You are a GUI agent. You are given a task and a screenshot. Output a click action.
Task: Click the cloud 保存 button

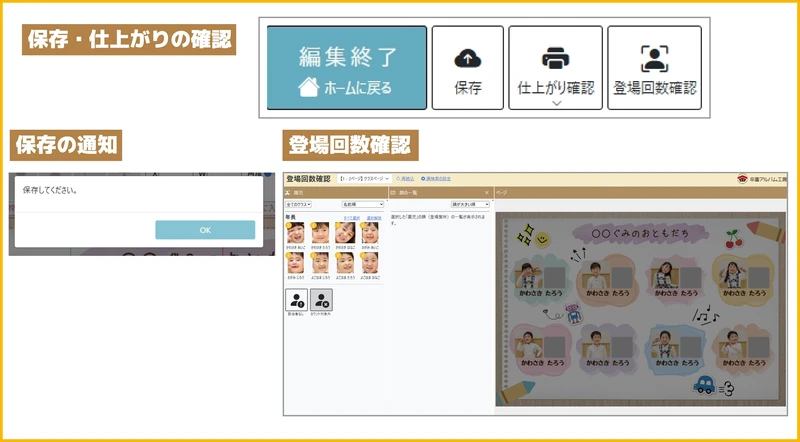tap(468, 68)
